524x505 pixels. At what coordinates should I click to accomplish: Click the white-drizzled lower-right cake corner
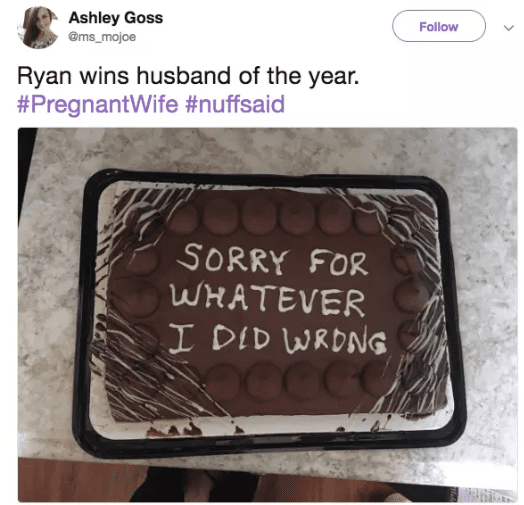[414, 378]
